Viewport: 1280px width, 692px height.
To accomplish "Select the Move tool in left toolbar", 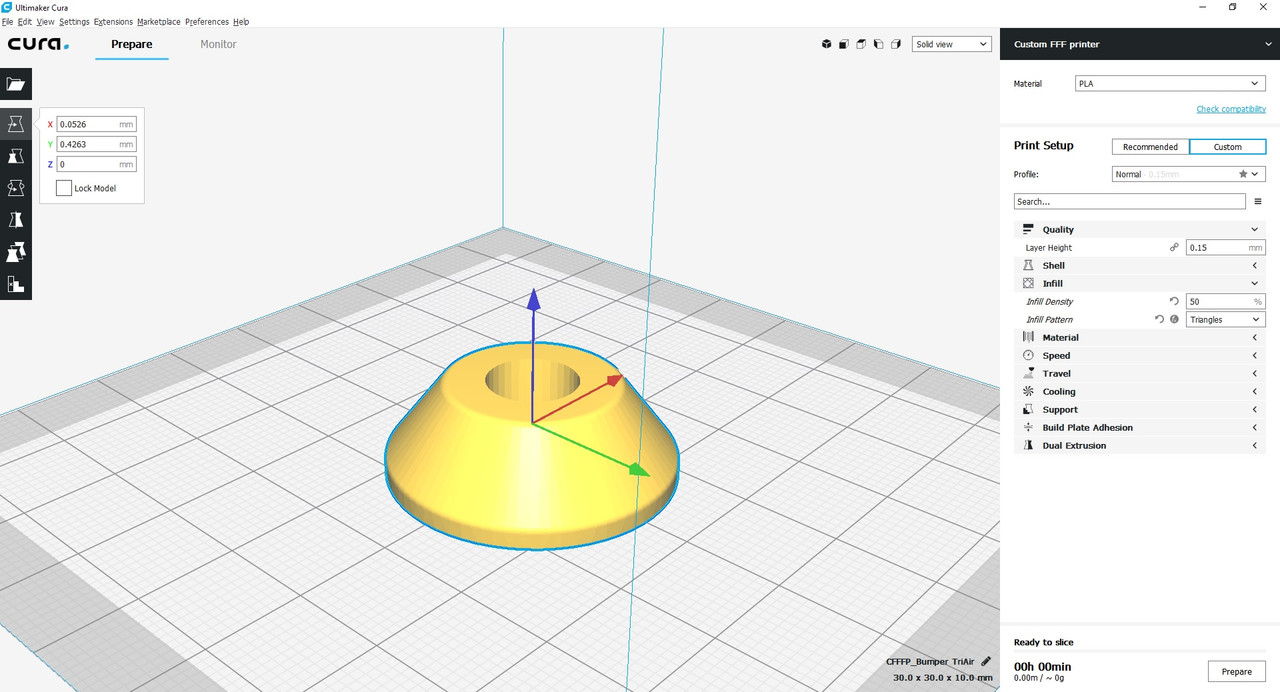I will coord(16,124).
